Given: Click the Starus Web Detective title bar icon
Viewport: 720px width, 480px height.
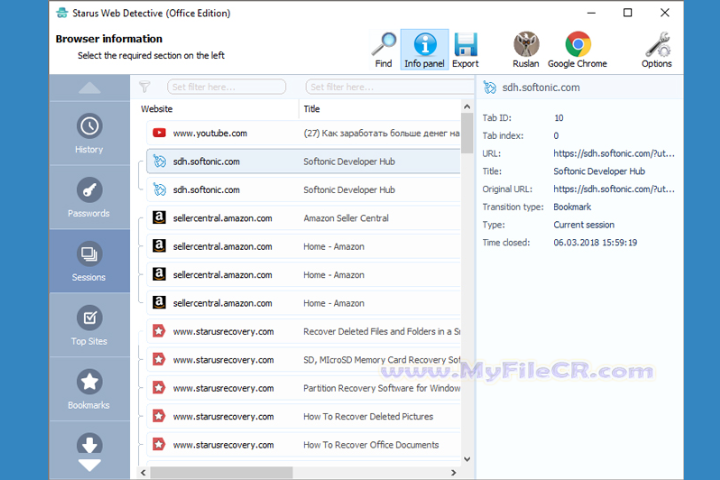Looking at the screenshot, I should click(62, 13).
